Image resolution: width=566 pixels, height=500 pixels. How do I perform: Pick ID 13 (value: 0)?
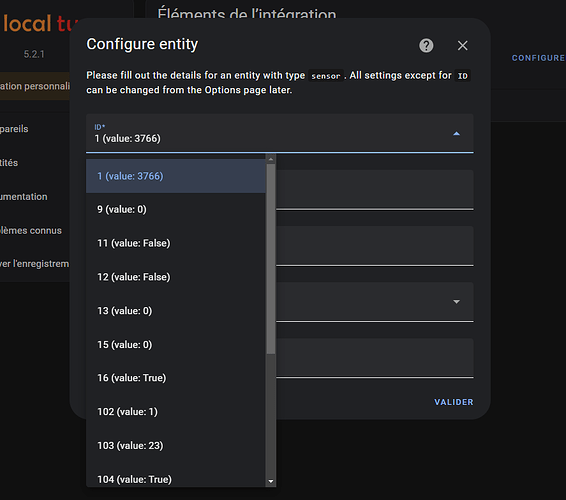point(176,311)
